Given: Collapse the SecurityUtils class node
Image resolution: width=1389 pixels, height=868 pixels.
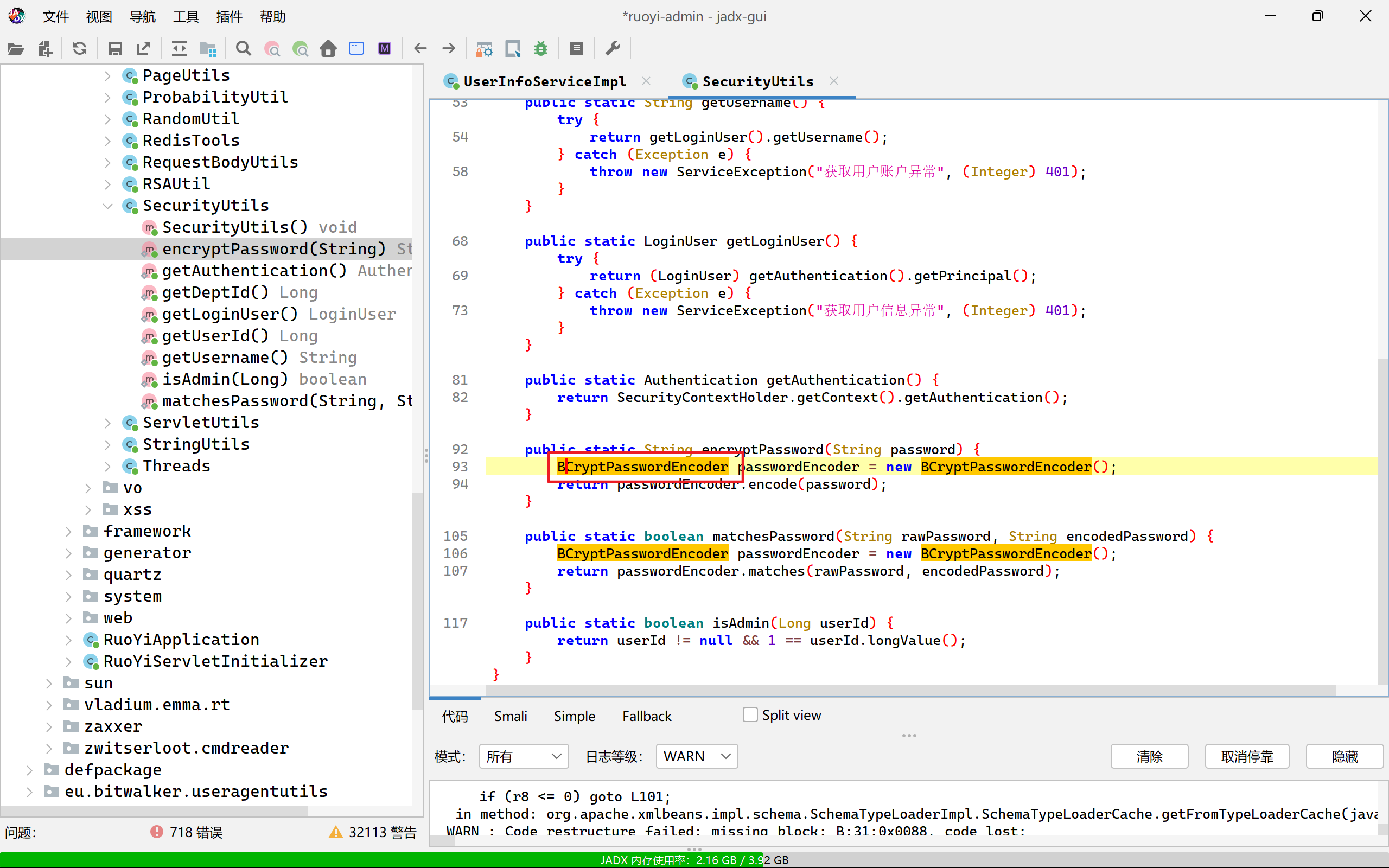Looking at the screenshot, I should pos(107,206).
